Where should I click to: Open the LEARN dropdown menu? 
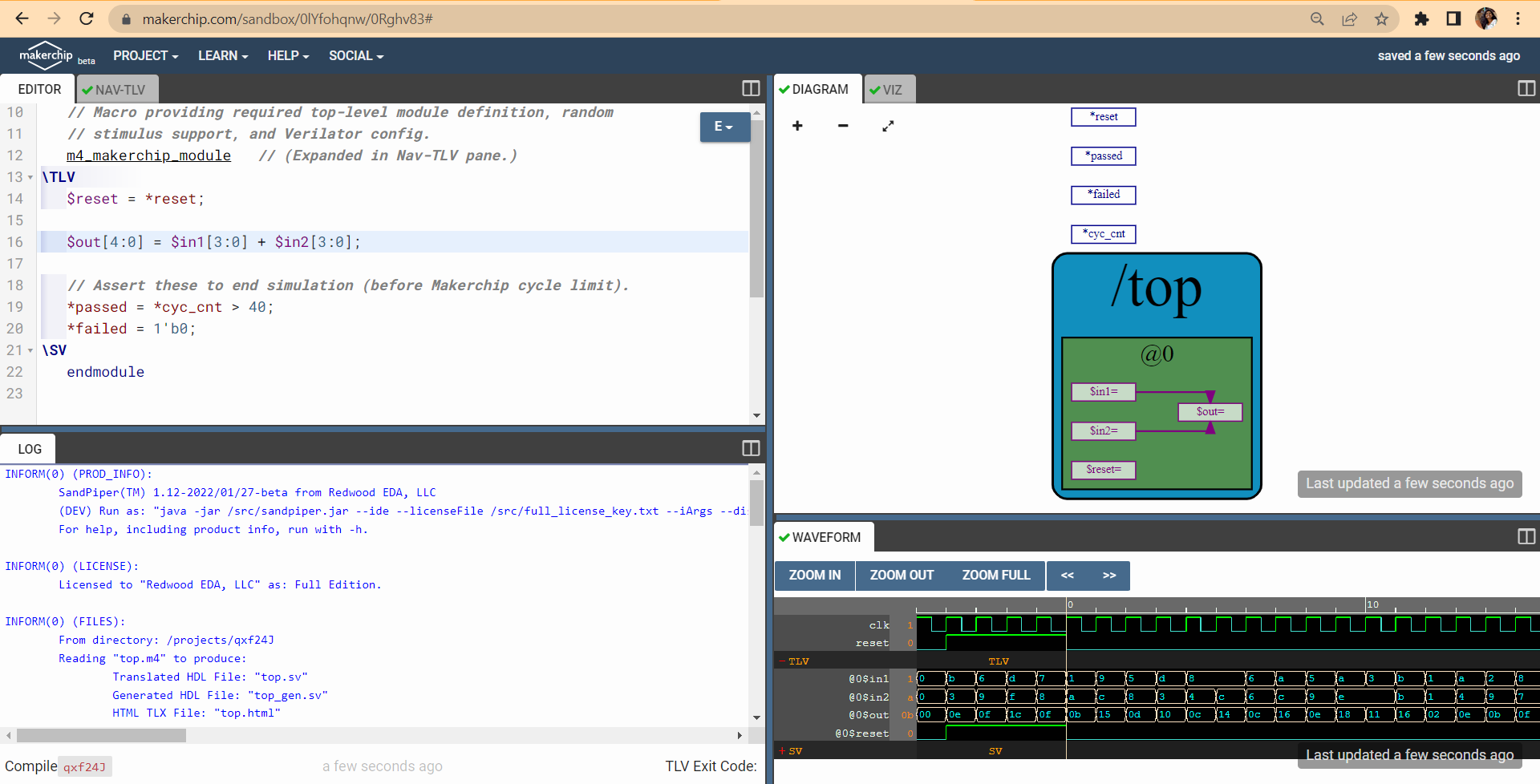(223, 55)
